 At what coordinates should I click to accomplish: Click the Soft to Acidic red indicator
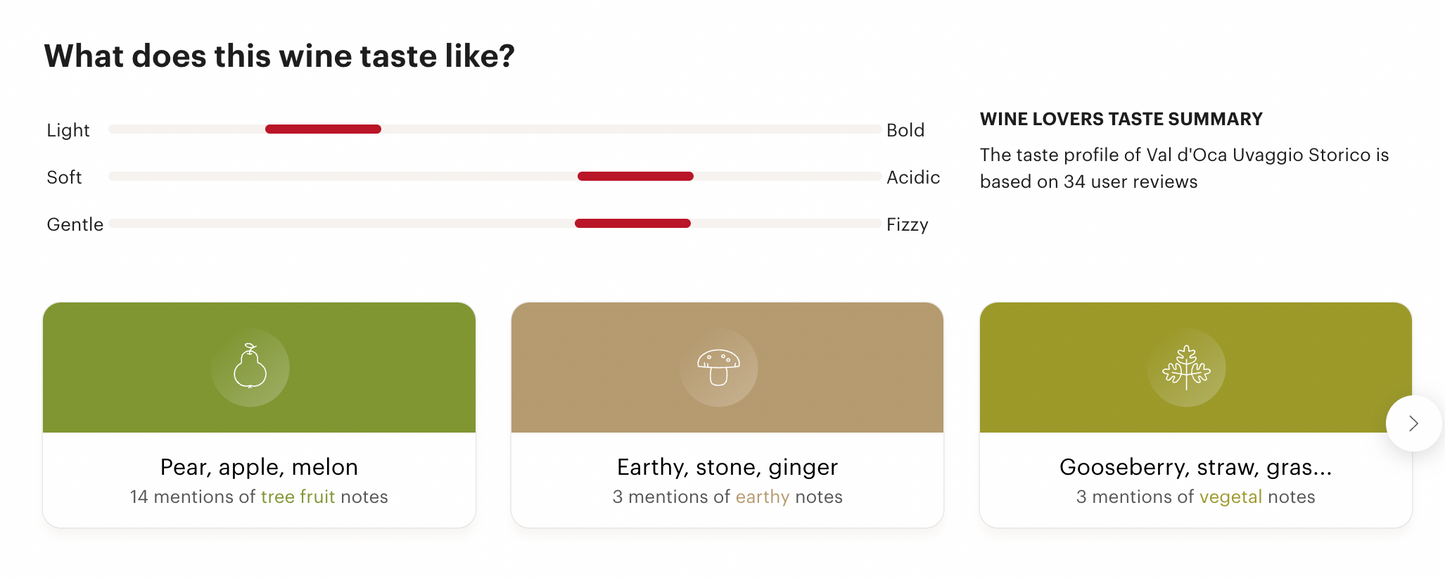(635, 176)
